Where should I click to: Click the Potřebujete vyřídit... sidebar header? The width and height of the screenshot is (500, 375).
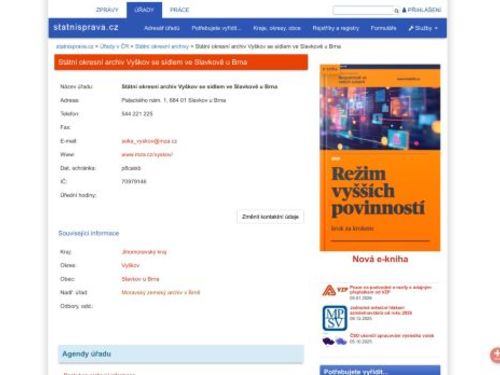[380, 371]
